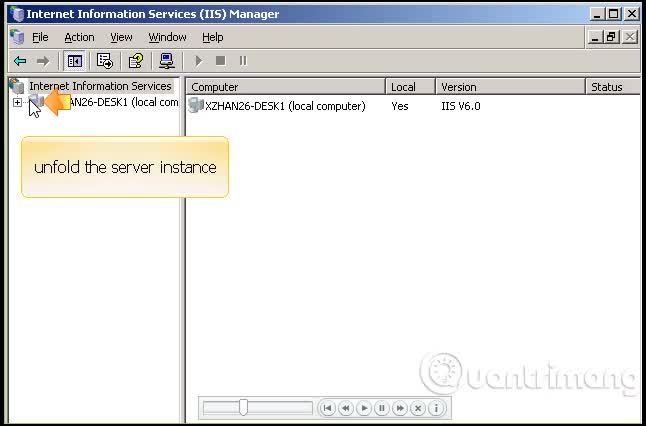
Task: Click the Internet Information Services tree root icon
Action: (17, 86)
